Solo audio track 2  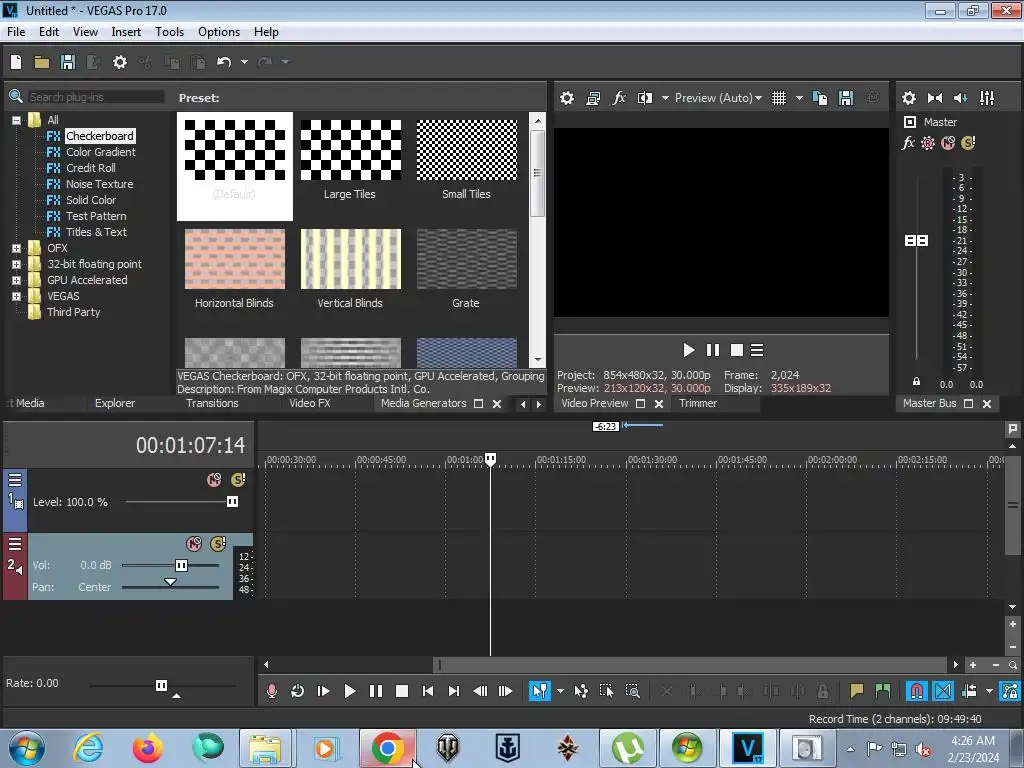217,543
